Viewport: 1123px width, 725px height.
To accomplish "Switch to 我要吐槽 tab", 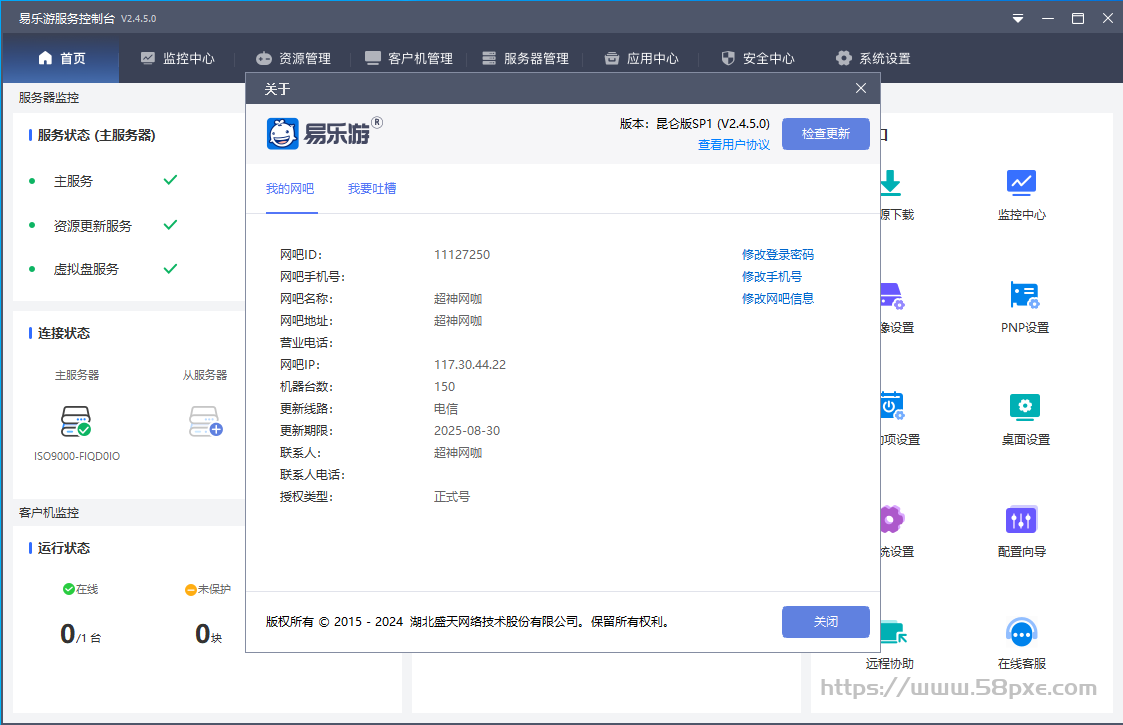I will [372, 188].
